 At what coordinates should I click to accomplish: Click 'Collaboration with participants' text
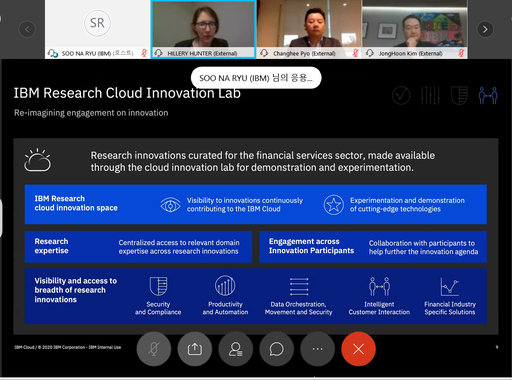pos(423,247)
